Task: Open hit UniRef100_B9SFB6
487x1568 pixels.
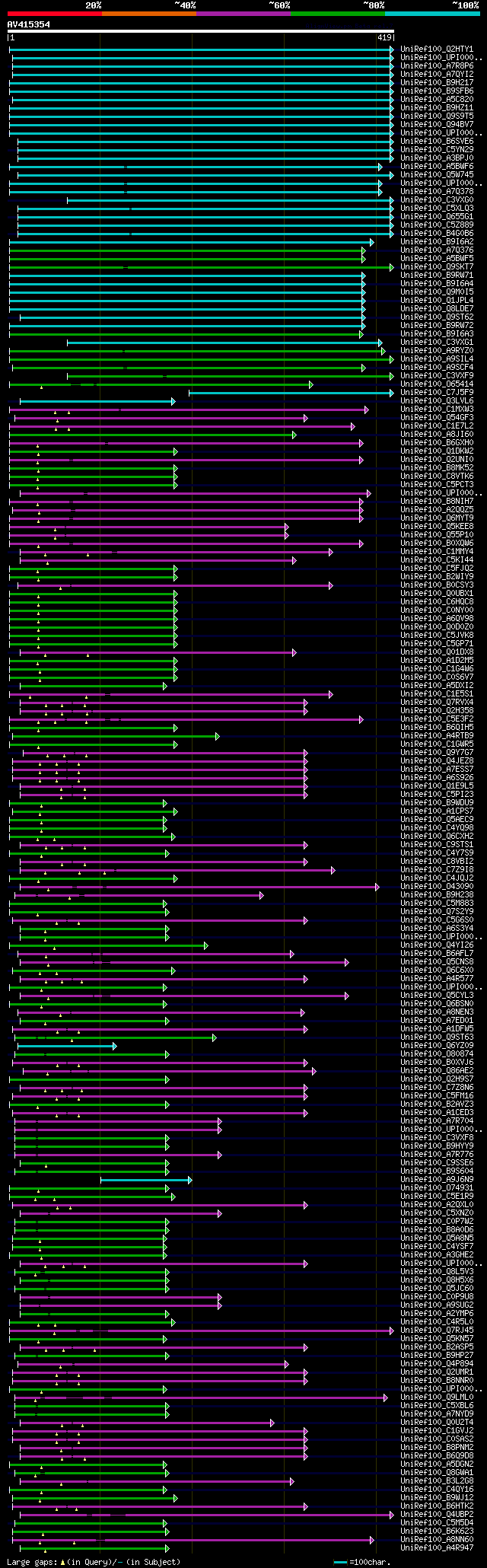Action: [437, 91]
